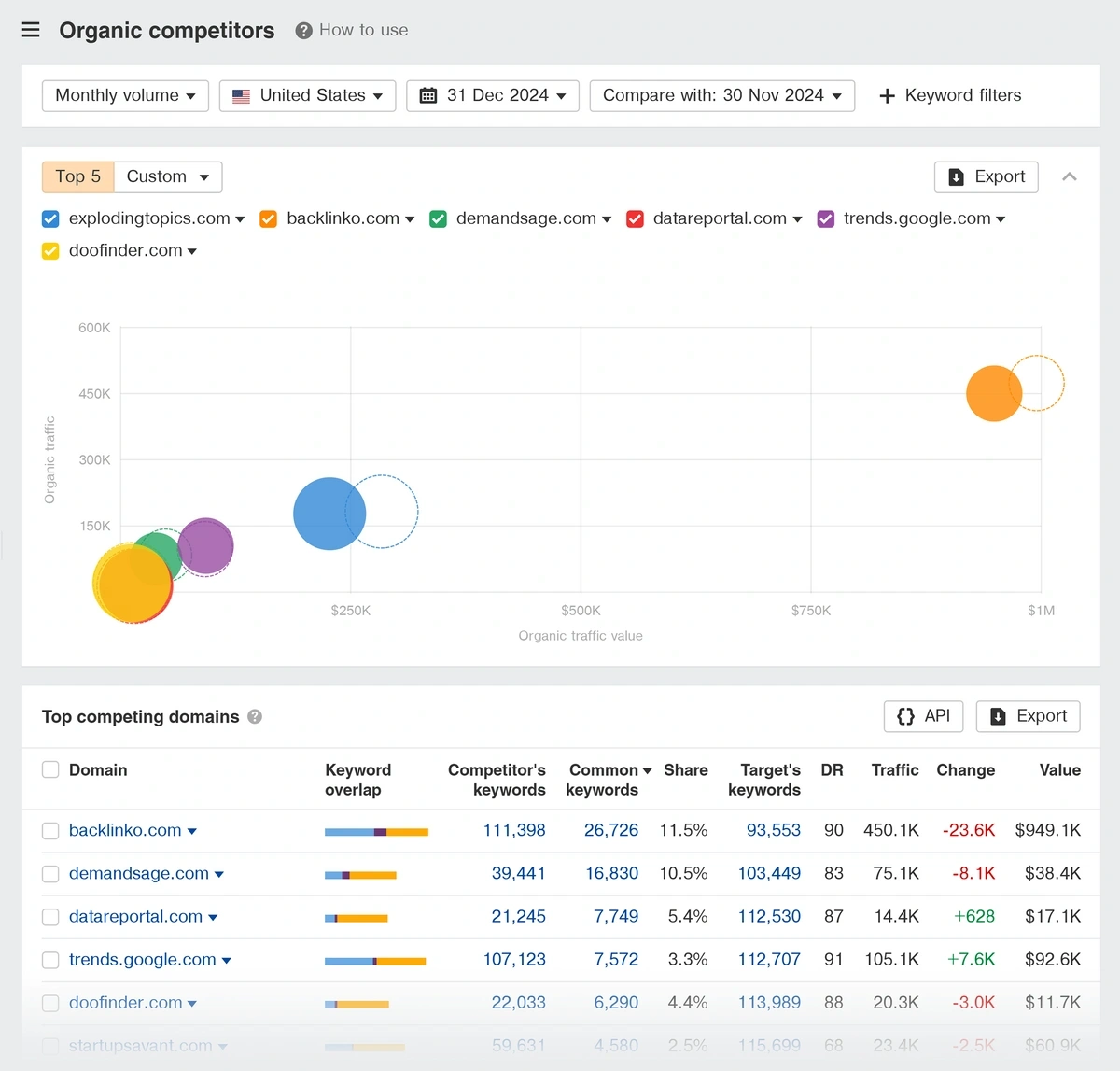Click the United States flag icon
Viewport: 1120px width, 1071px height.
coord(241,95)
